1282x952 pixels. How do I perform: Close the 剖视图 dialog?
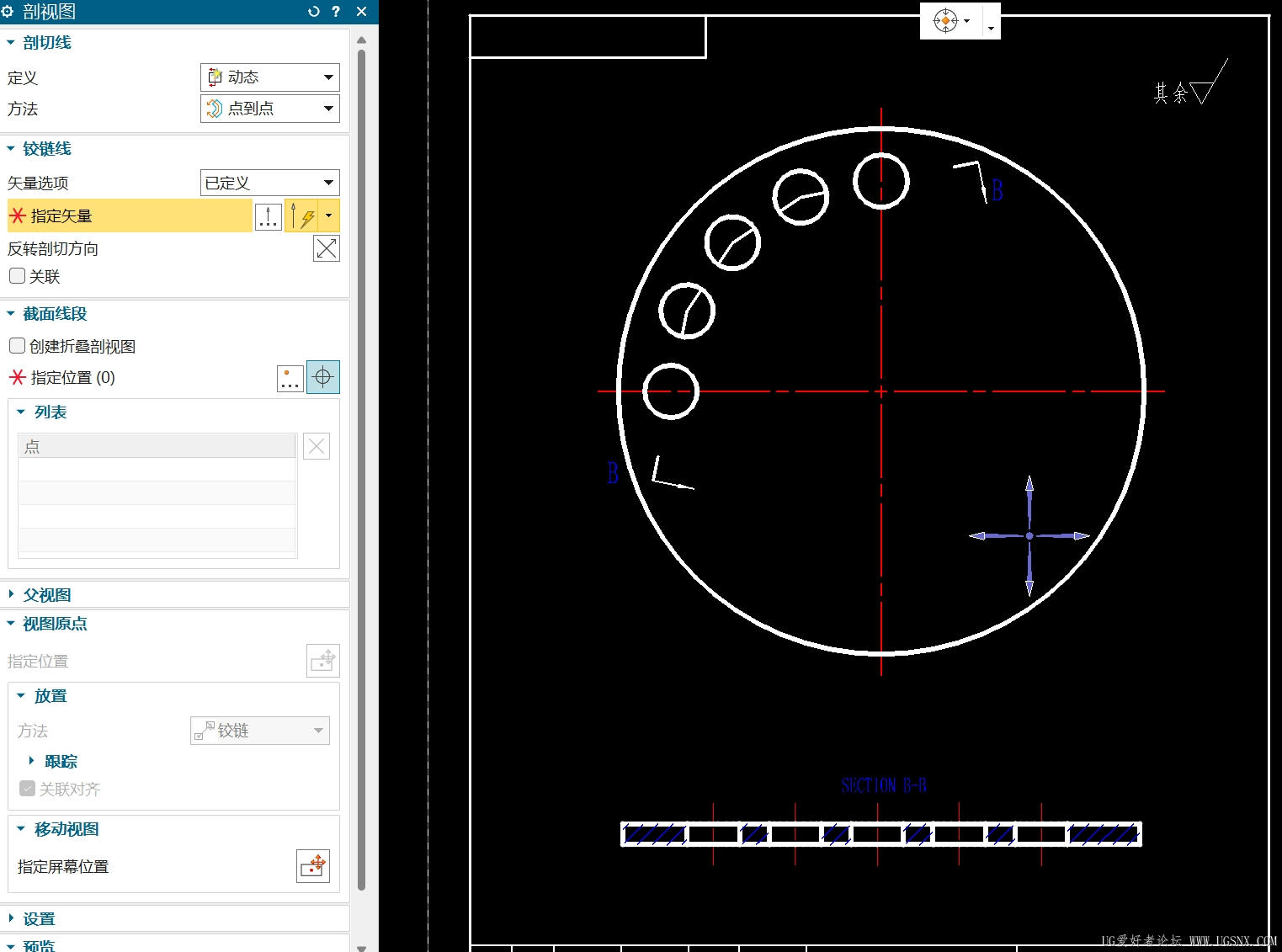(361, 12)
